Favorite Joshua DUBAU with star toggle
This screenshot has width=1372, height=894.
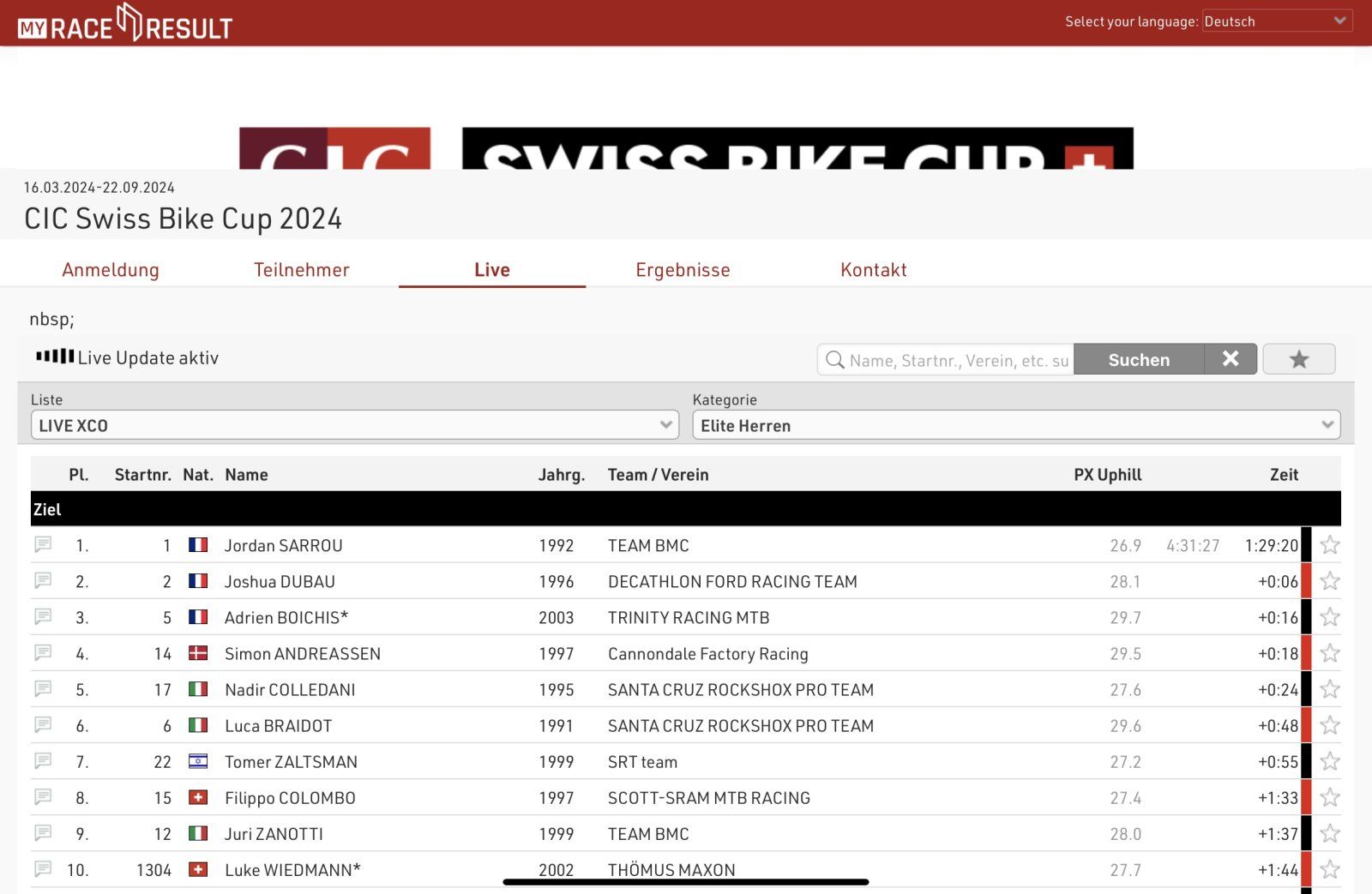1330,581
